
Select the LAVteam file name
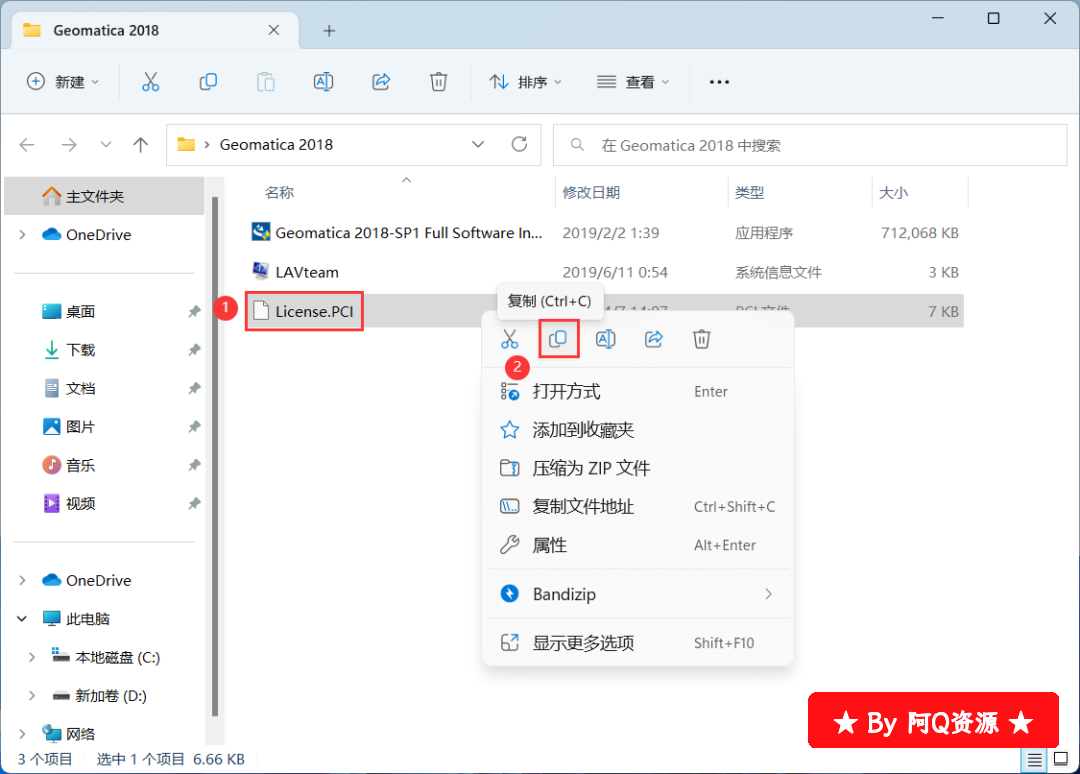pyautogui.click(x=307, y=272)
